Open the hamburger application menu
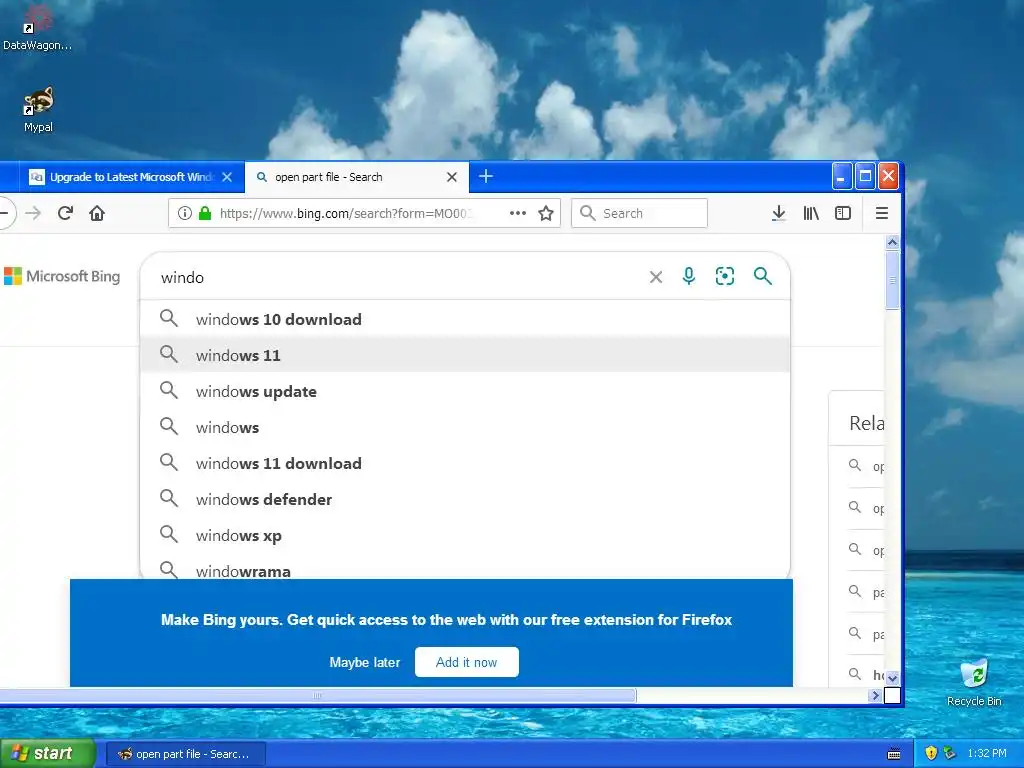The image size is (1024, 768). [x=882, y=213]
